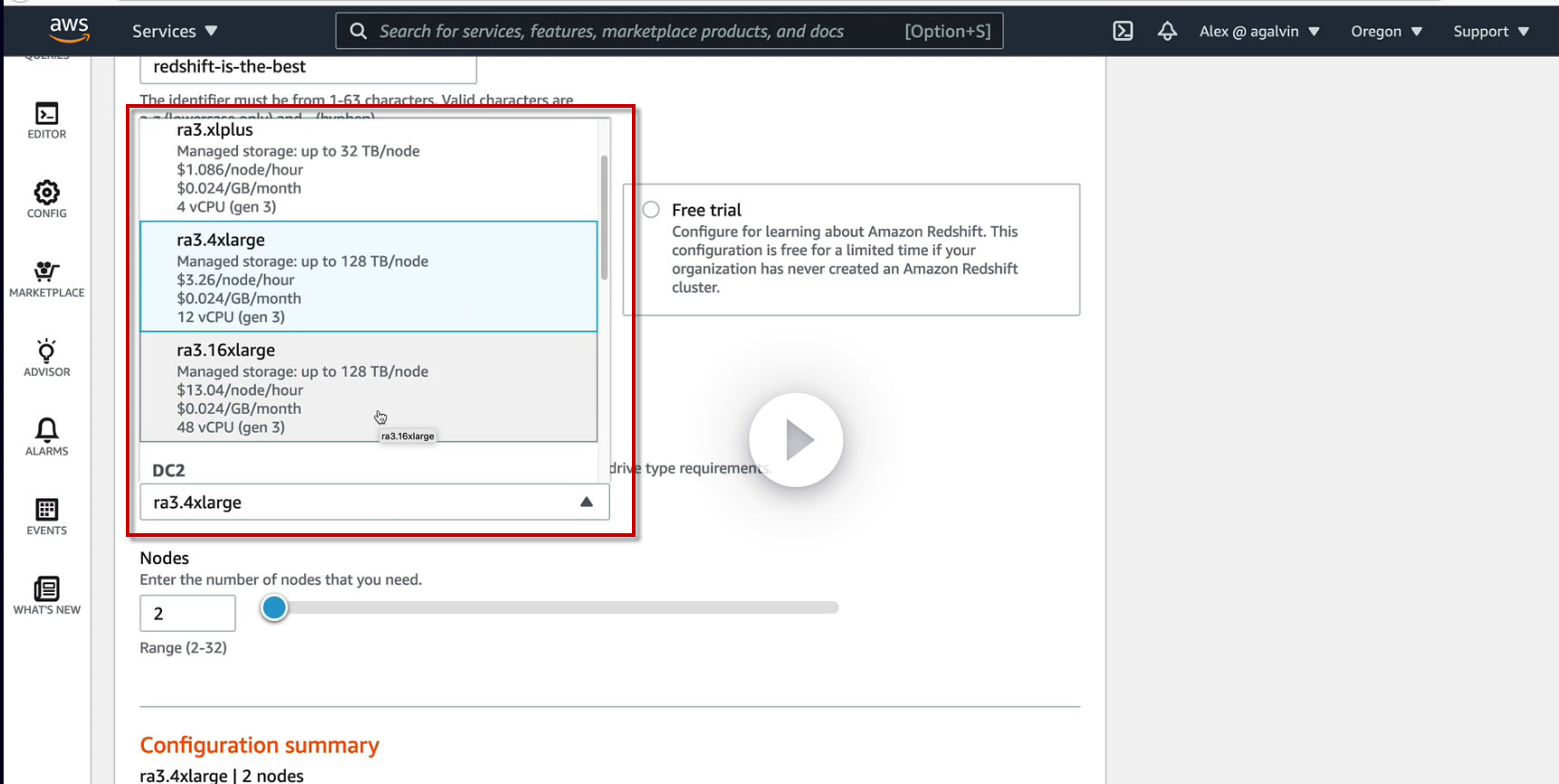1559x784 pixels.
Task: Click the Nodes slider track
Action: [550, 607]
